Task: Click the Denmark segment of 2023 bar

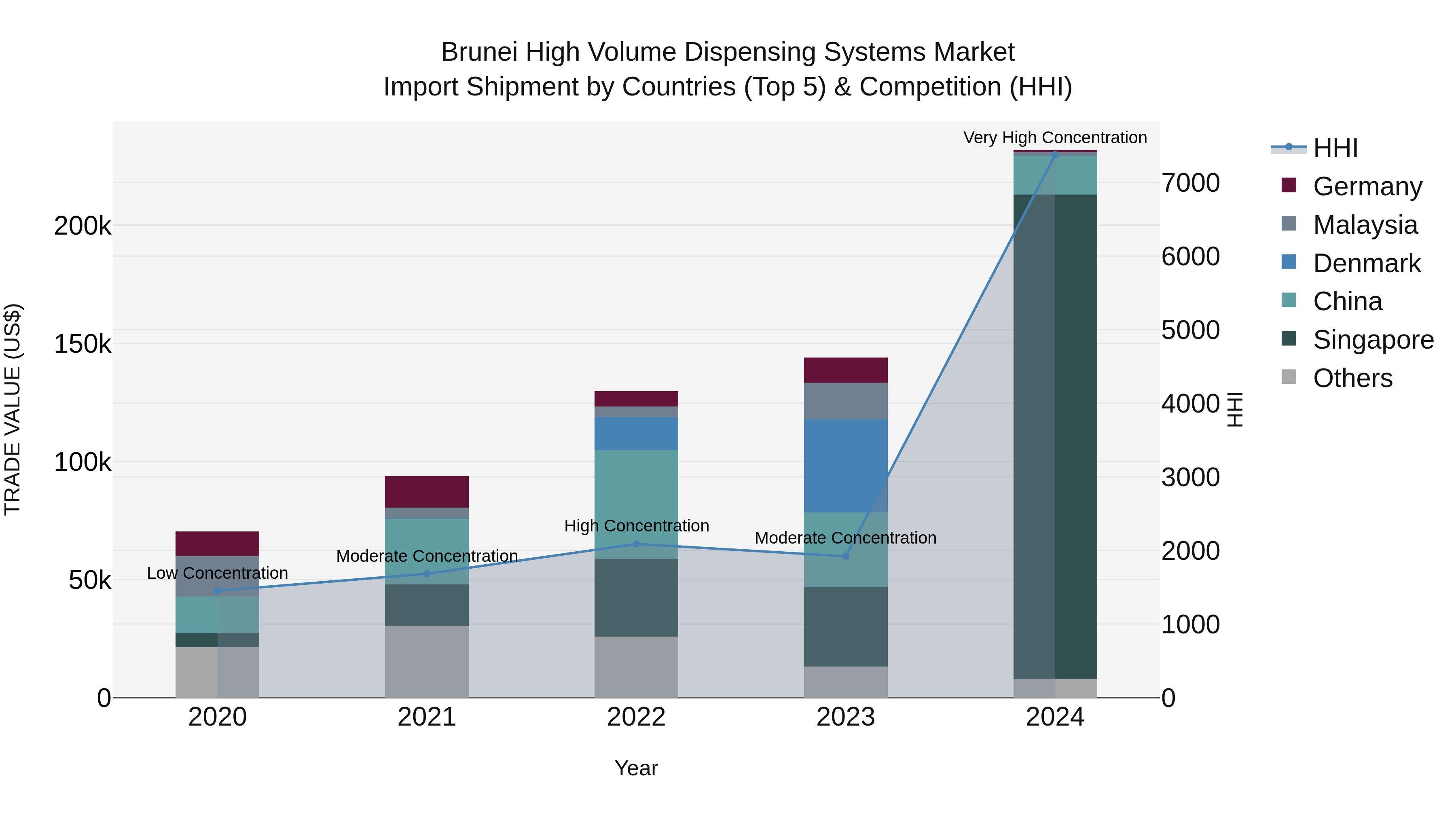Action: 846,466
